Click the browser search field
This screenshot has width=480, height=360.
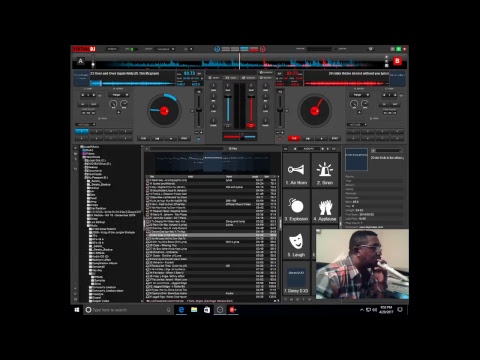tap(187, 149)
